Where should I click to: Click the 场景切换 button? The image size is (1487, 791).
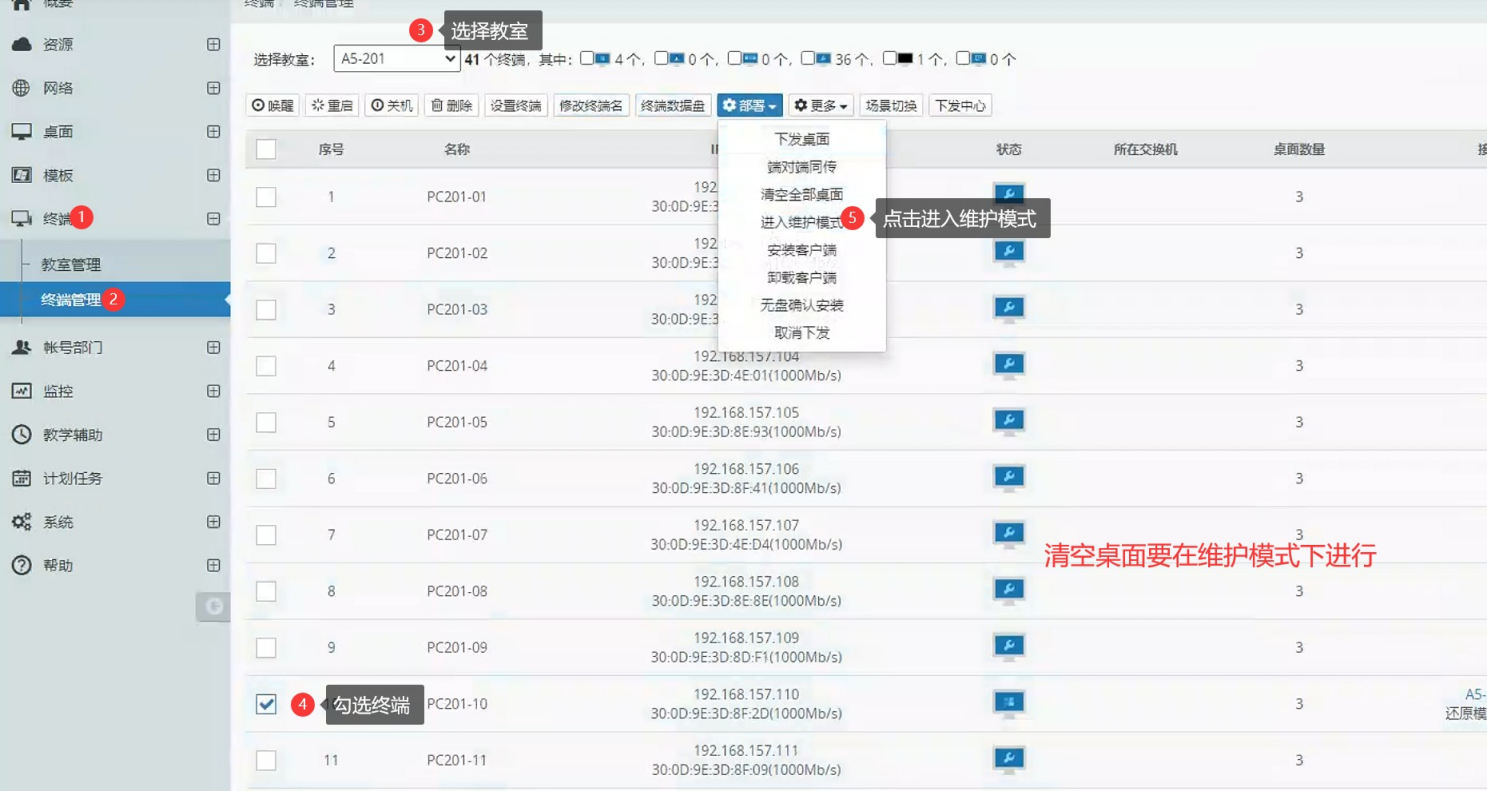pos(890,106)
